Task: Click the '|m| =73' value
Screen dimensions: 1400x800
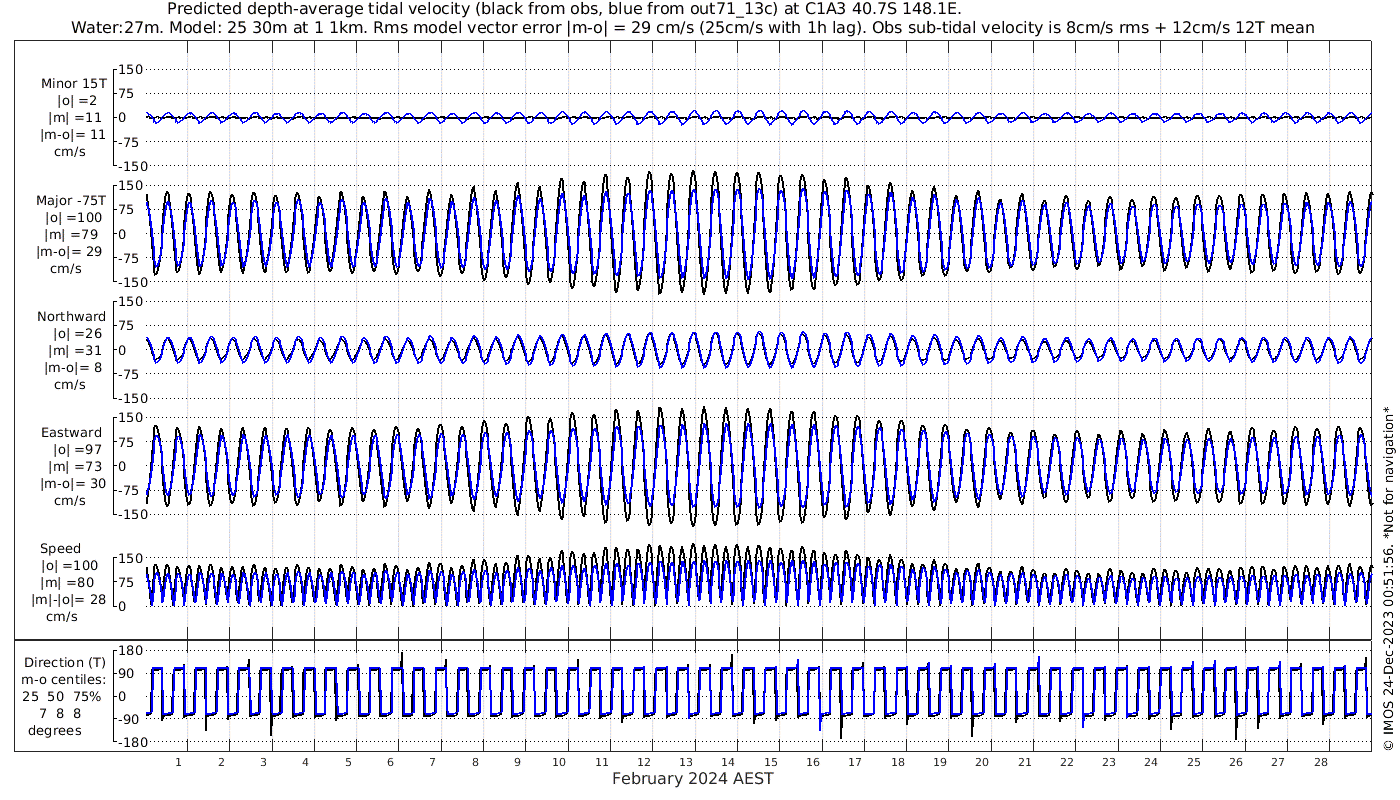Action: 75,467
